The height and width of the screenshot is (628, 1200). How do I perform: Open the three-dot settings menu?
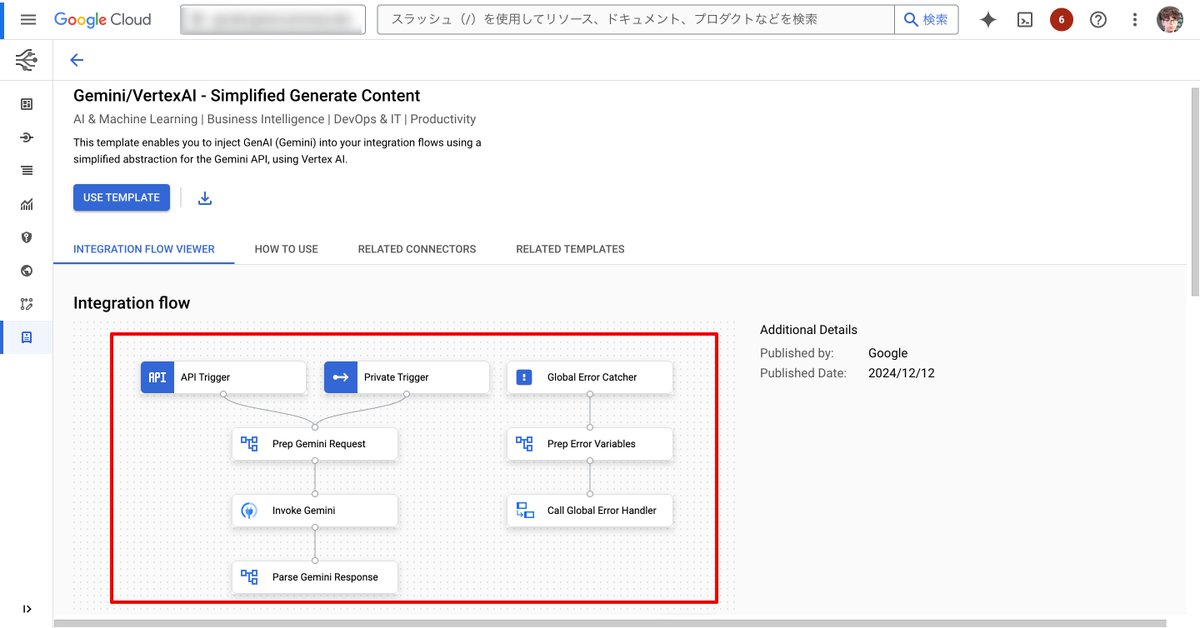point(1134,19)
